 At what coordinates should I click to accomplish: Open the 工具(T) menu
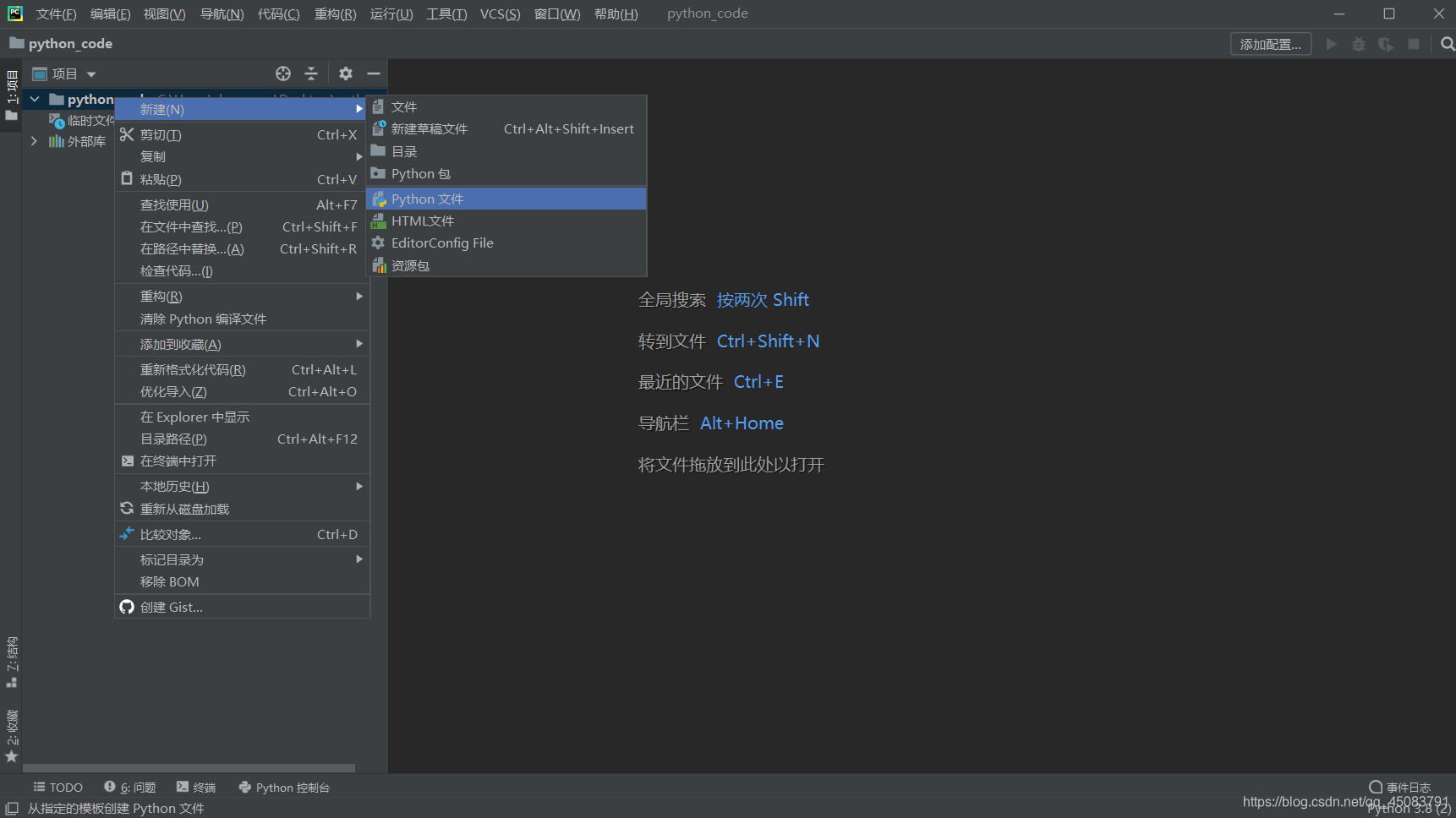coord(446,14)
